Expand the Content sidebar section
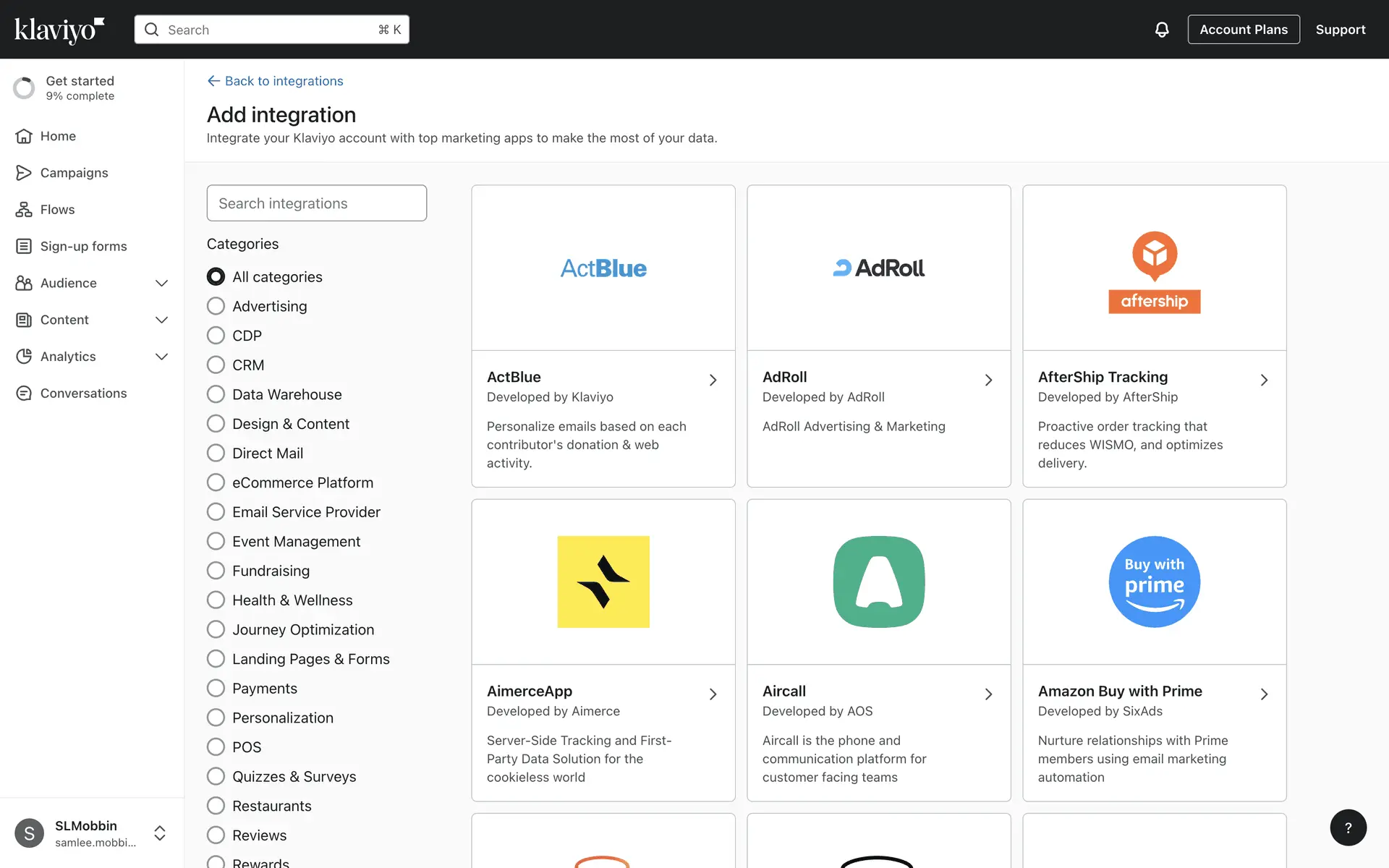This screenshot has width=1389, height=868. point(161,320)
